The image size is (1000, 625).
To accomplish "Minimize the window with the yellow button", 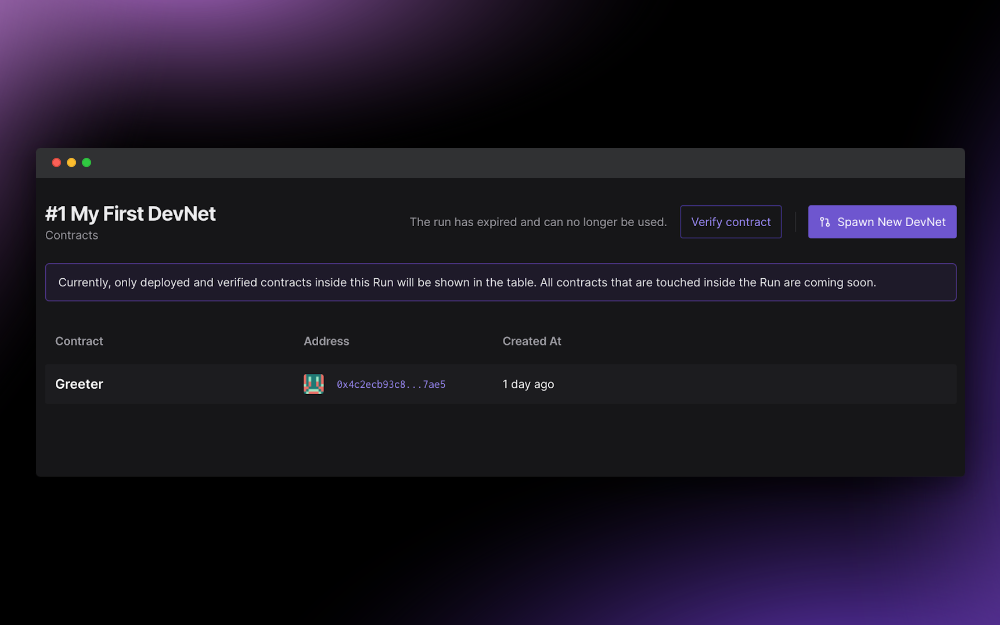I will [71, 163].
